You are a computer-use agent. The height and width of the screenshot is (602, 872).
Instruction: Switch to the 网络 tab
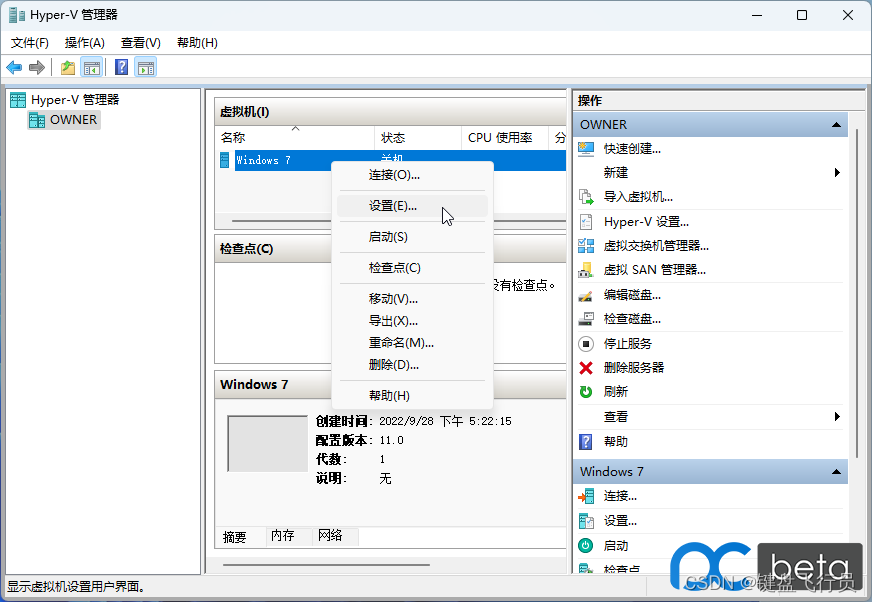coord(331,536)
